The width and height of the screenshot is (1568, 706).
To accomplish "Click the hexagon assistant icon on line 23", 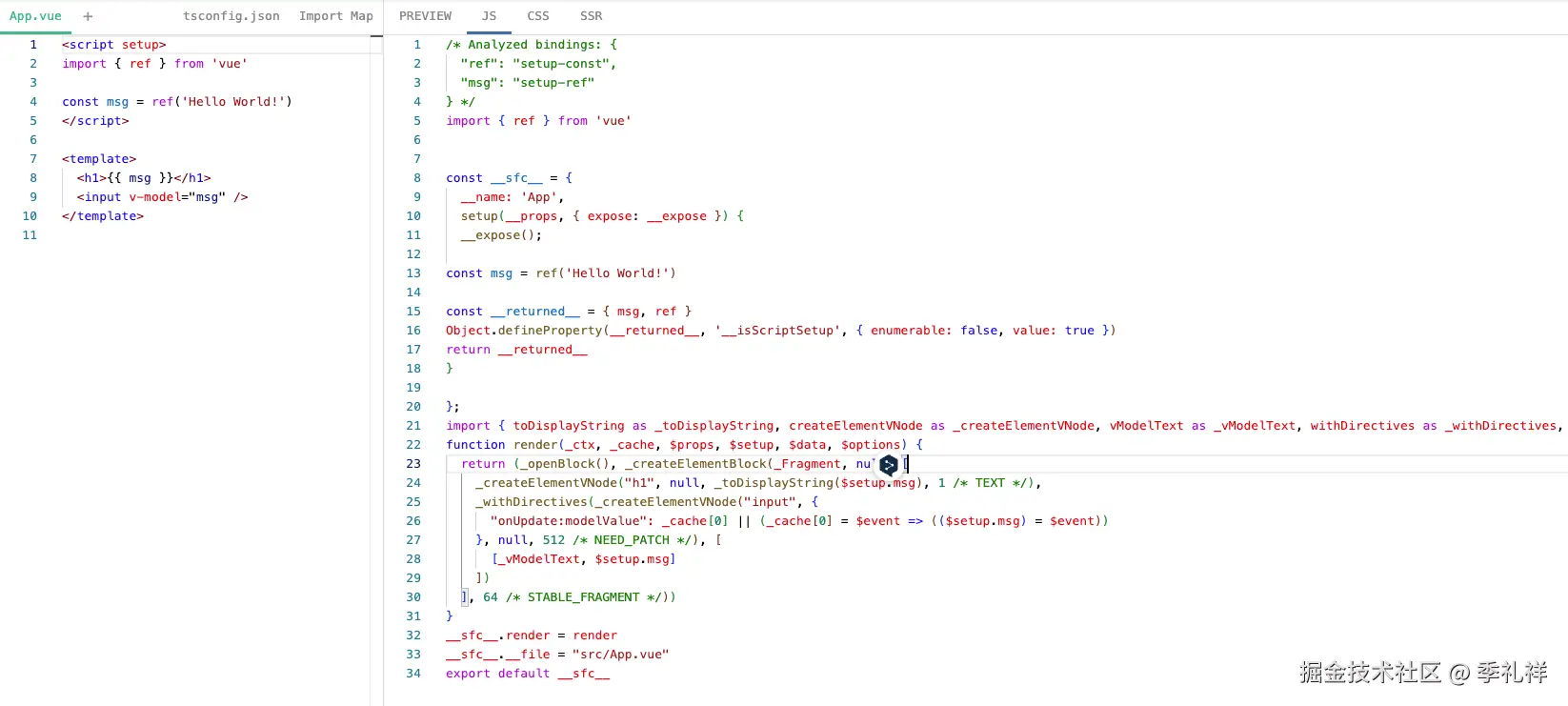I will tap(889, 465).
